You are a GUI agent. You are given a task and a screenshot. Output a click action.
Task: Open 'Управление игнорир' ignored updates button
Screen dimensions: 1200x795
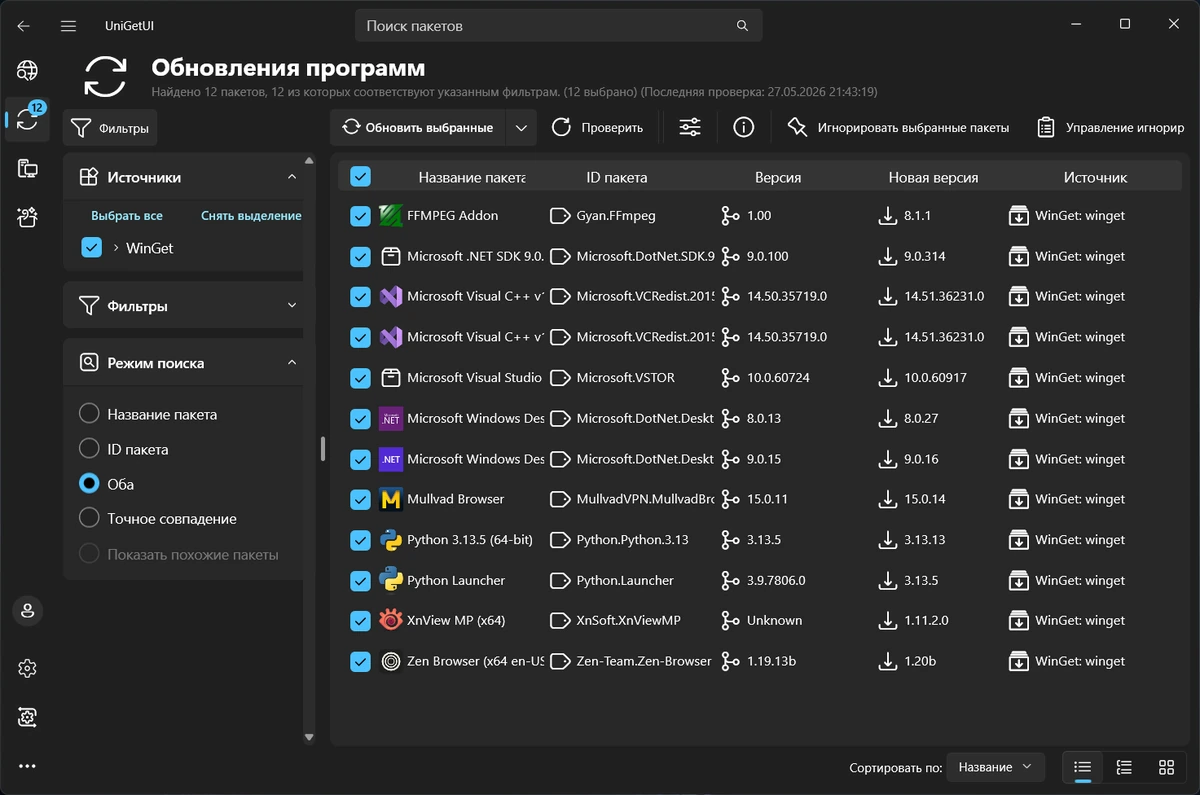[x=1110, y=127]
